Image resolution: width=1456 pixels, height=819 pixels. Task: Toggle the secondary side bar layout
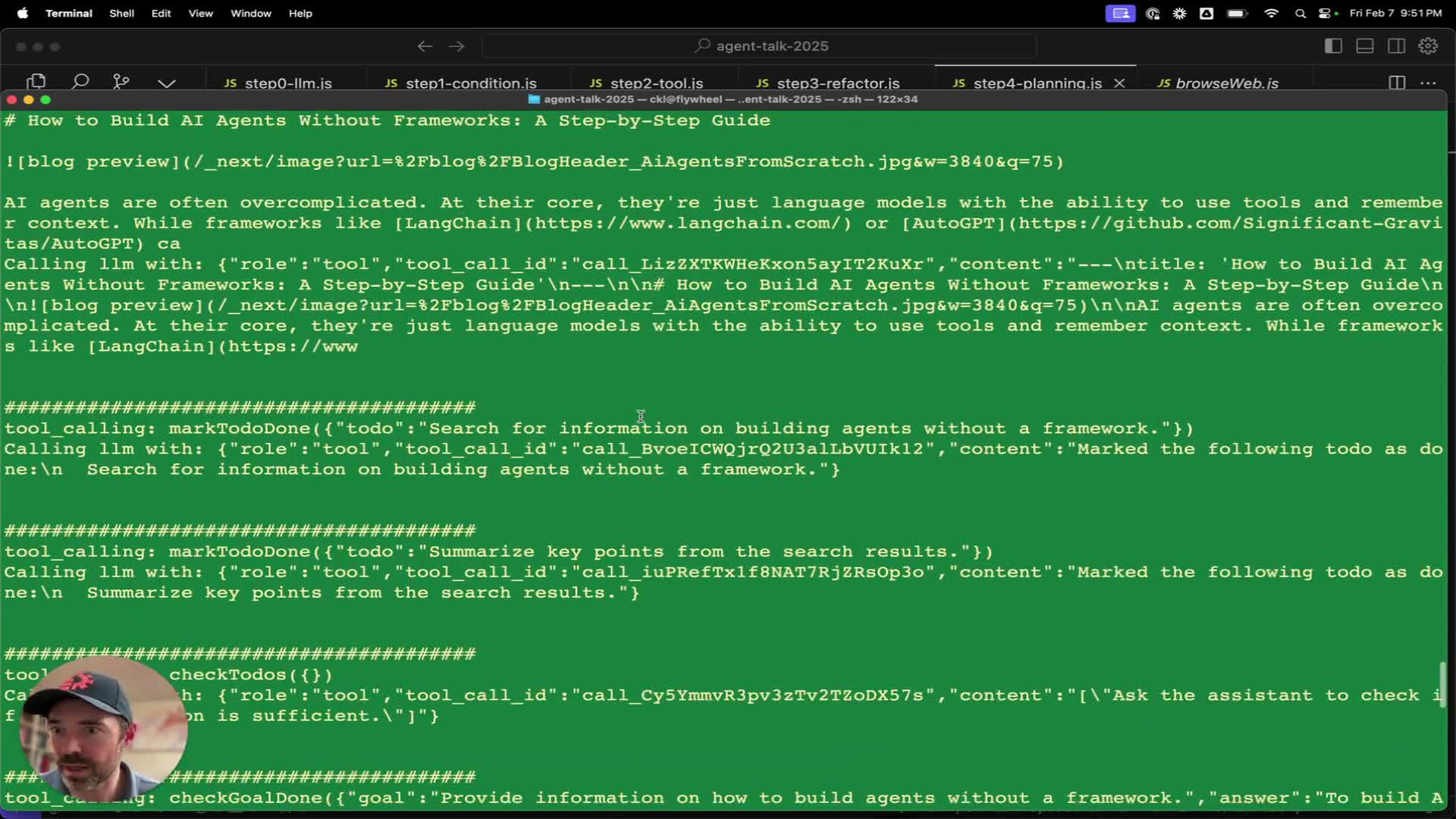[1396, 46]
